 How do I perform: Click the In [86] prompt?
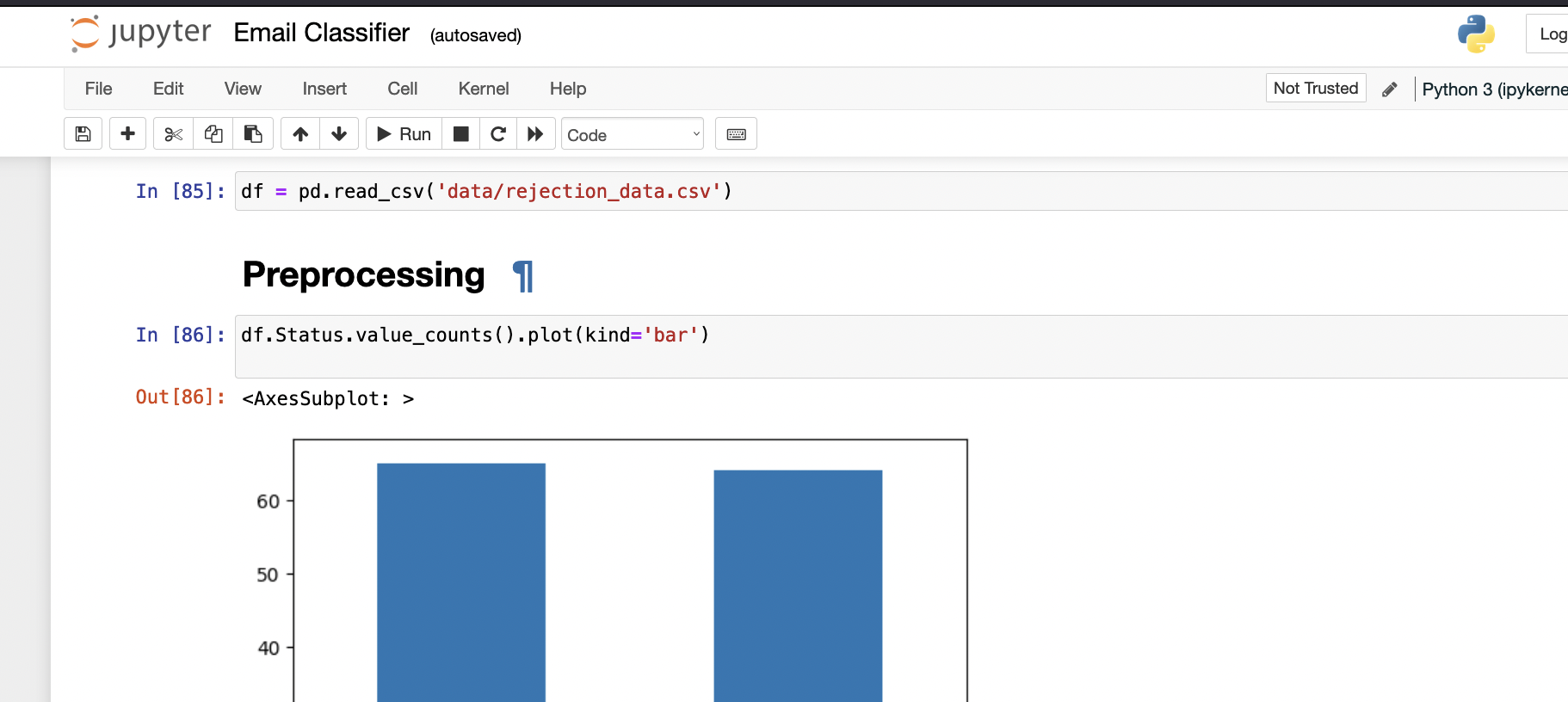181,335
